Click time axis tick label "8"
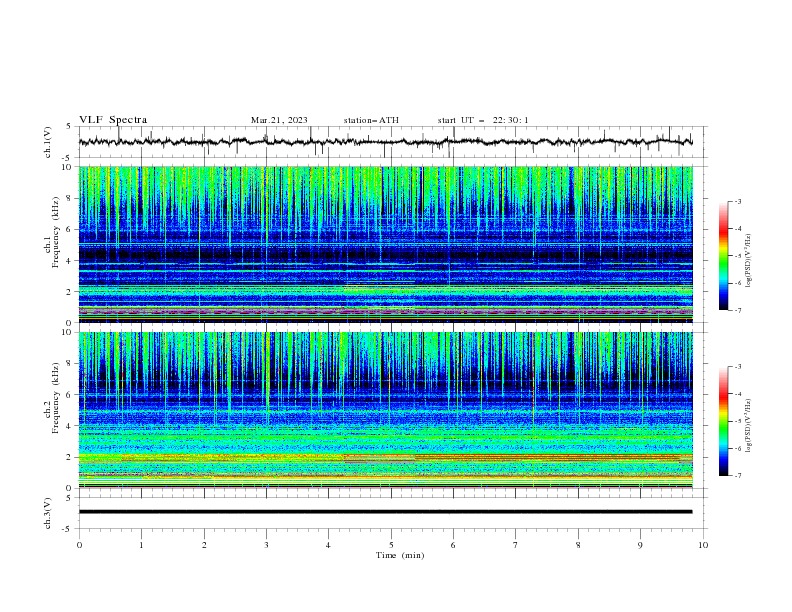The width and height of the screenshot is (792, 612). click(x=578, y=545)
